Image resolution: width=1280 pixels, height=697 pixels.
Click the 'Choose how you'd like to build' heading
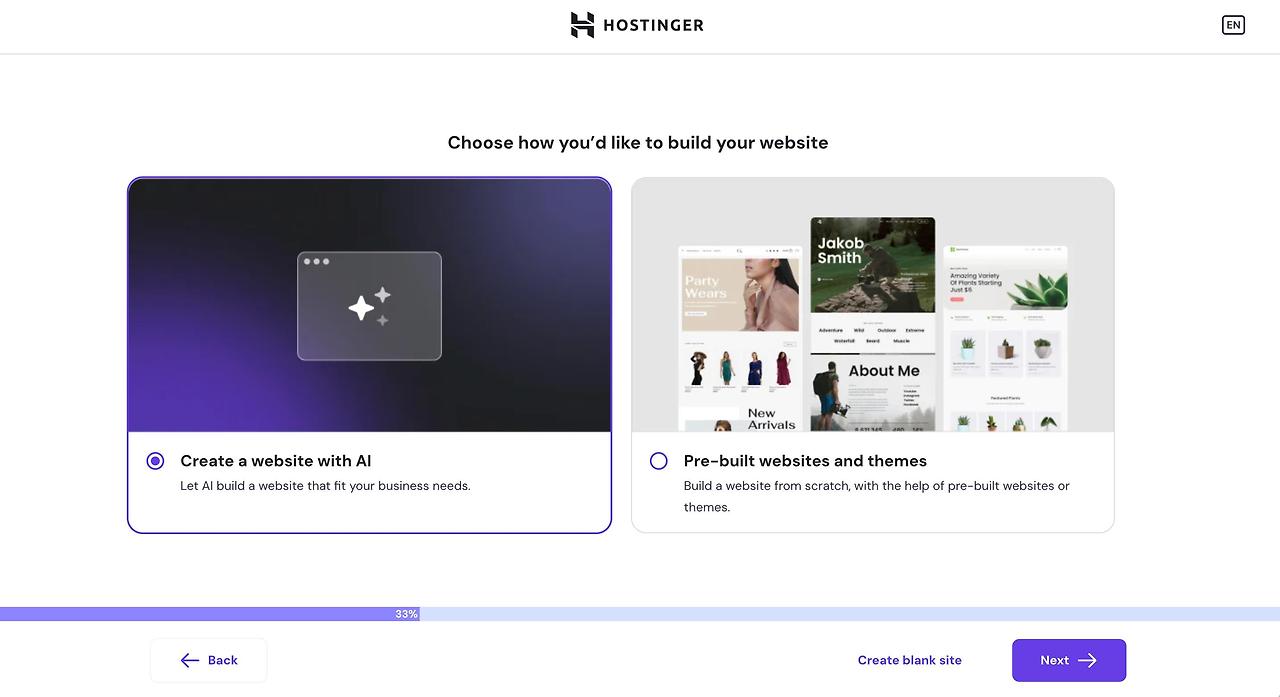(638, 143)
